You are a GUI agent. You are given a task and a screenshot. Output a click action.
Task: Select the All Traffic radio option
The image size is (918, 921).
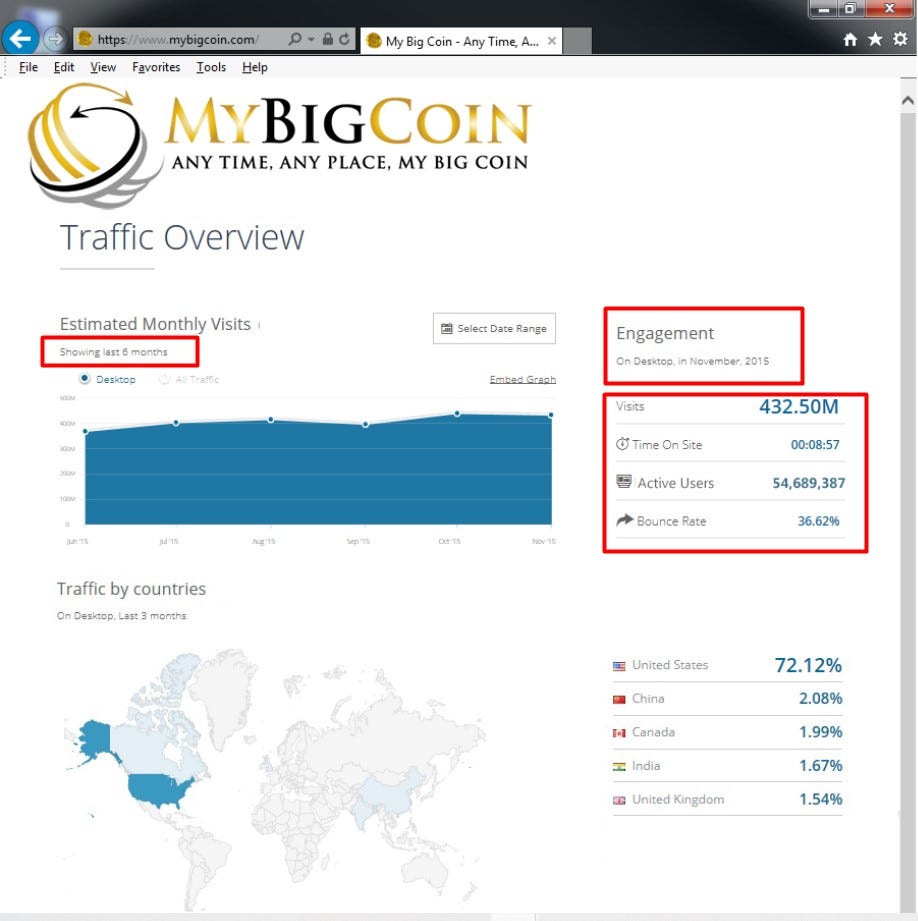pos(164,379)
